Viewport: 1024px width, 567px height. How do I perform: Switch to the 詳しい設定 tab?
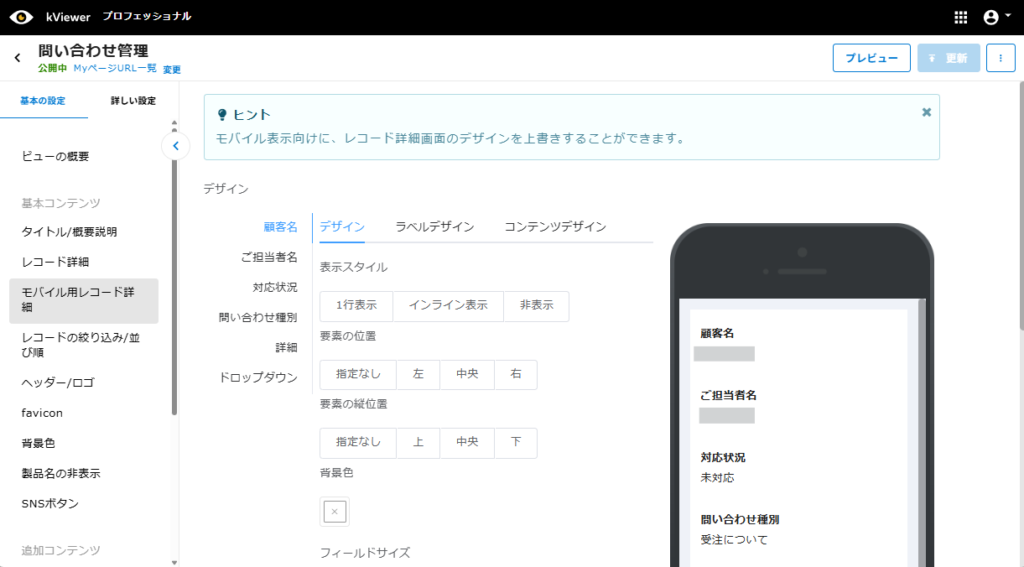133,101
